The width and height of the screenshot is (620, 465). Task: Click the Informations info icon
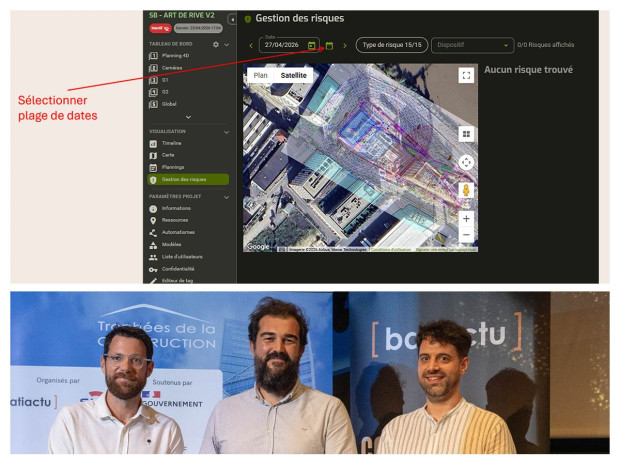(x=153, y=208)
